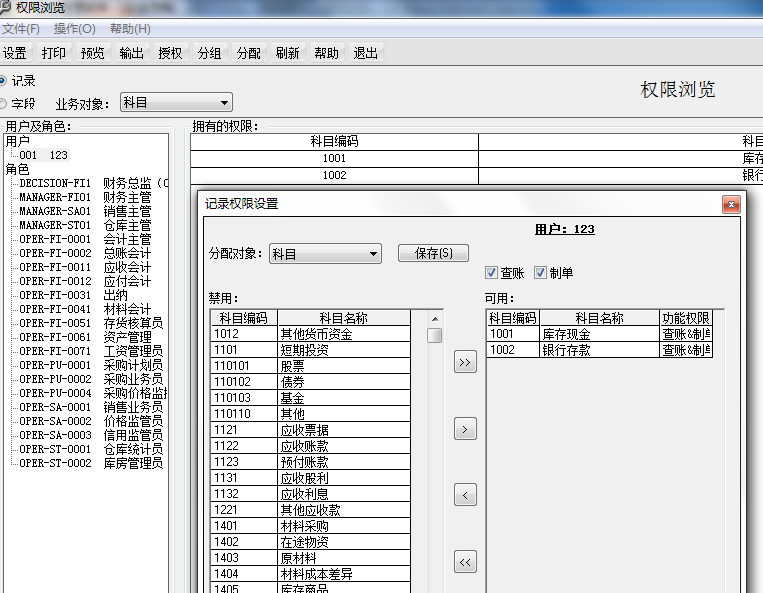The height and width of the screenshot is (593, 763).
Task: Open the 操作(O) menu
Action: coord(74,29)
